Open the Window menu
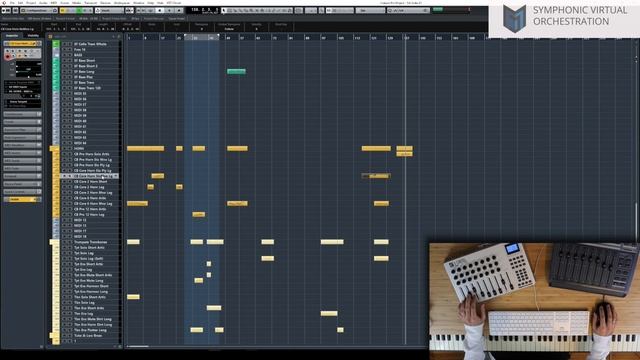Viewport: 640px width, 360px height. 138,3
